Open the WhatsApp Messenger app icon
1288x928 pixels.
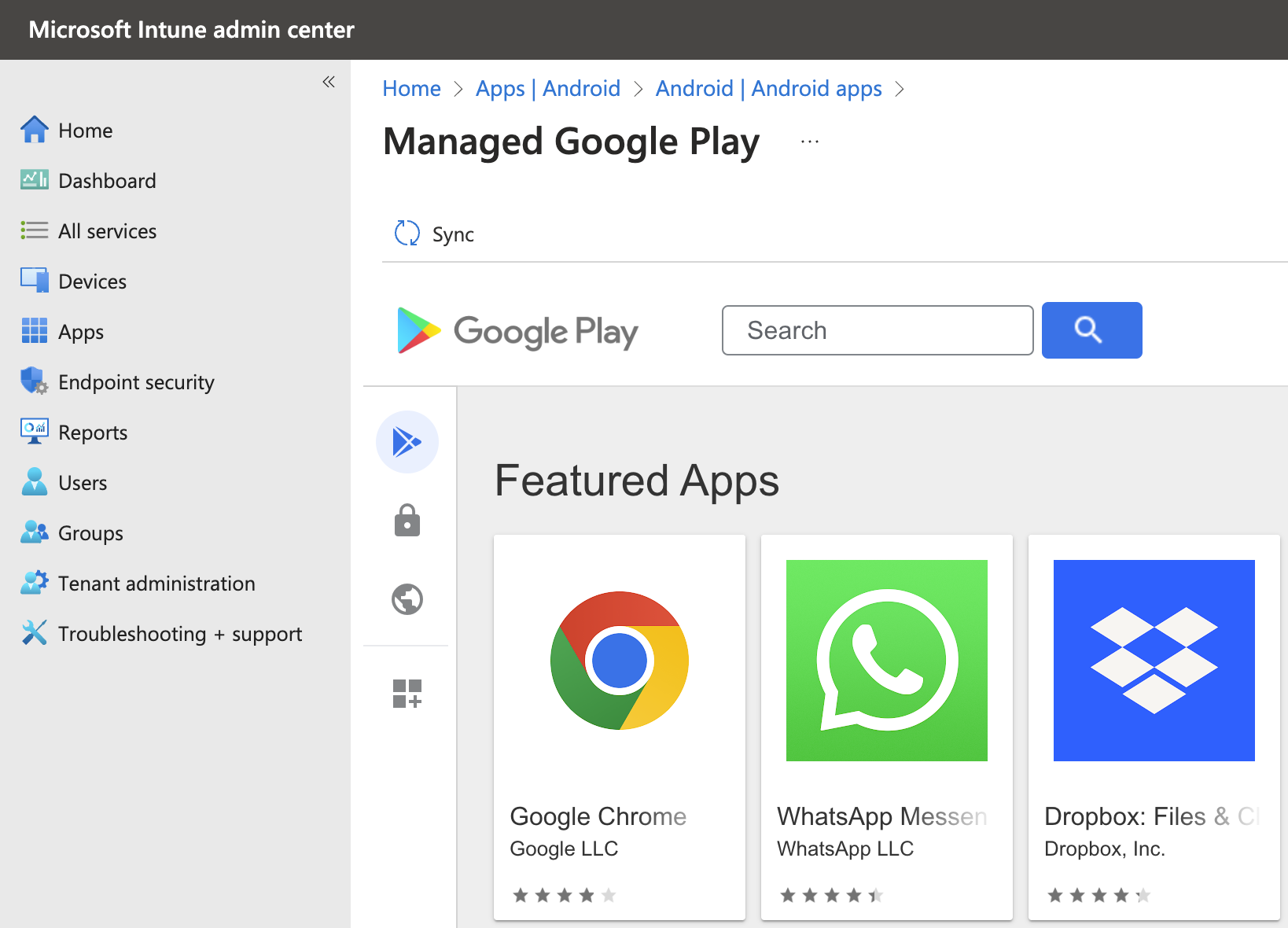point(887,661)
